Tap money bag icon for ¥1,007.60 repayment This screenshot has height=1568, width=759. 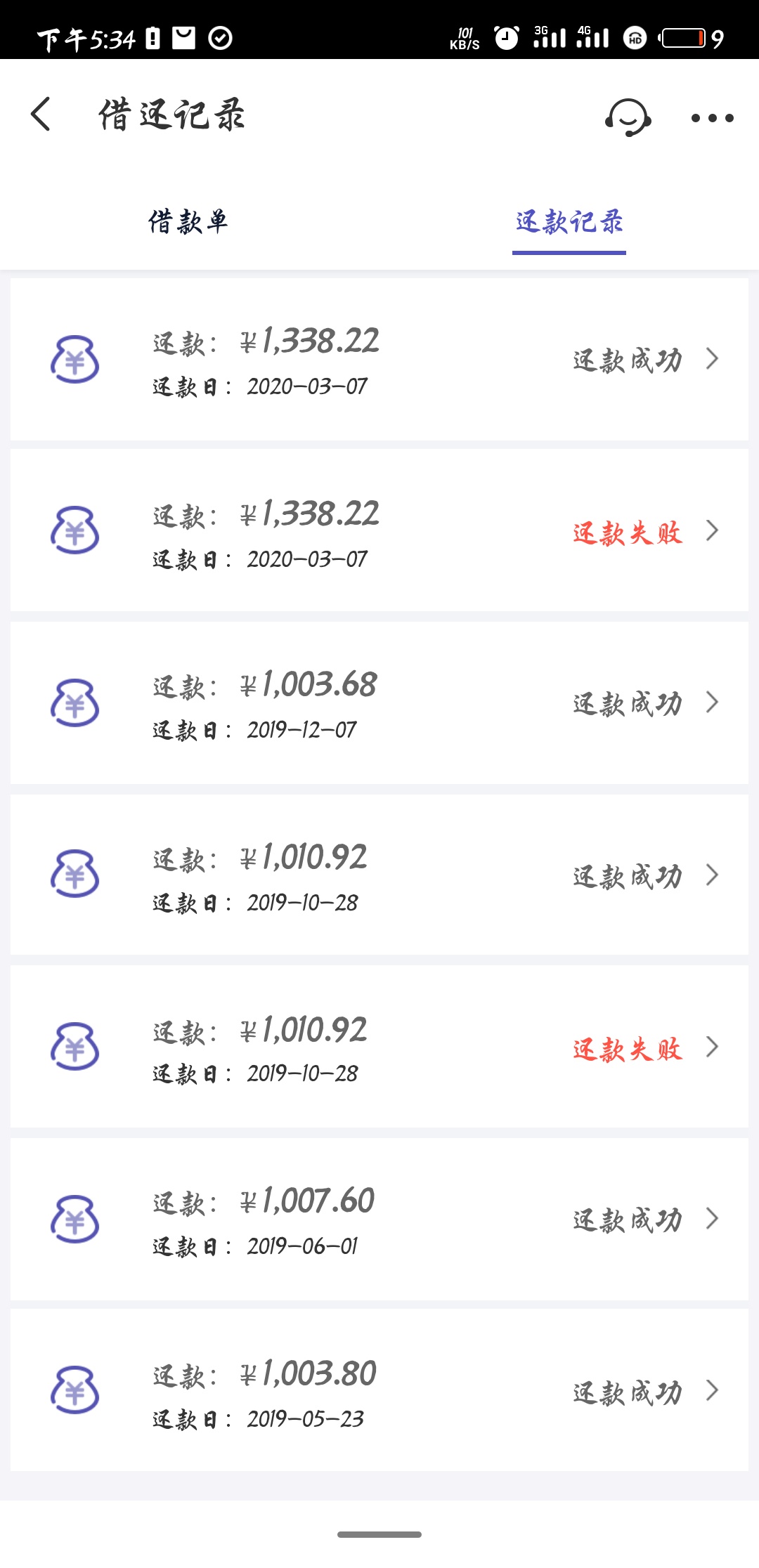(74, 1219)
